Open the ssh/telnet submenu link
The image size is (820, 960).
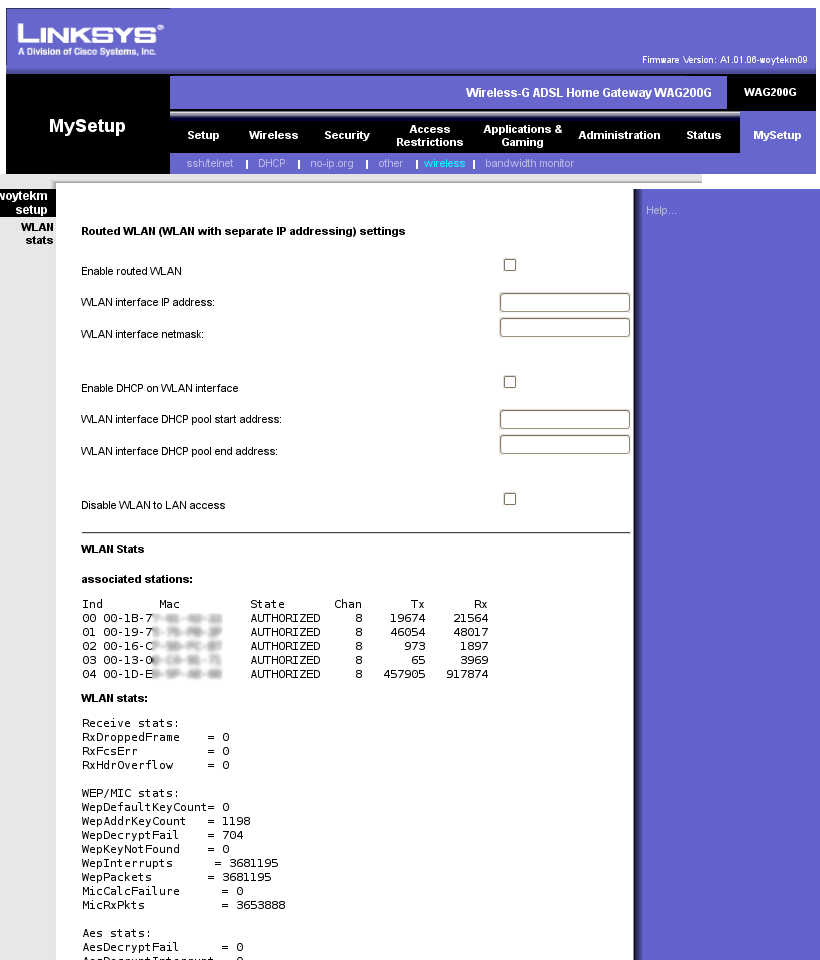pos(210,163)
